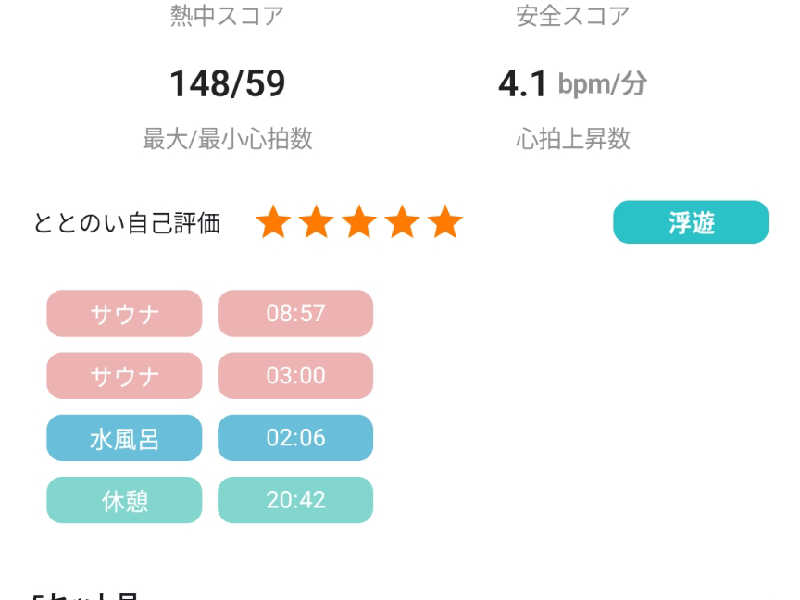Click the first orange rating star

coord(272,222)
